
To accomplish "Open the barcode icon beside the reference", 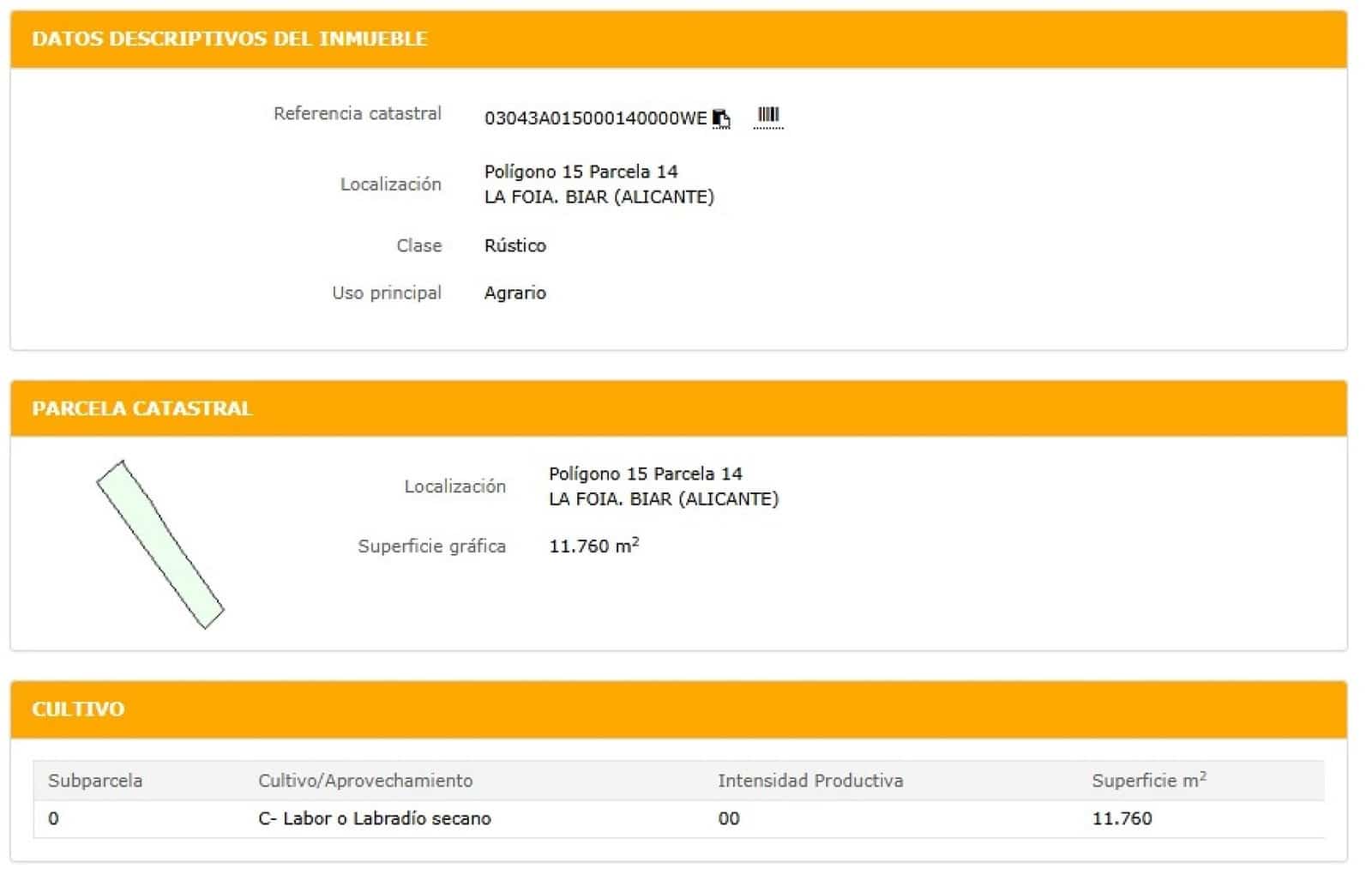I will tap(768, 116).
